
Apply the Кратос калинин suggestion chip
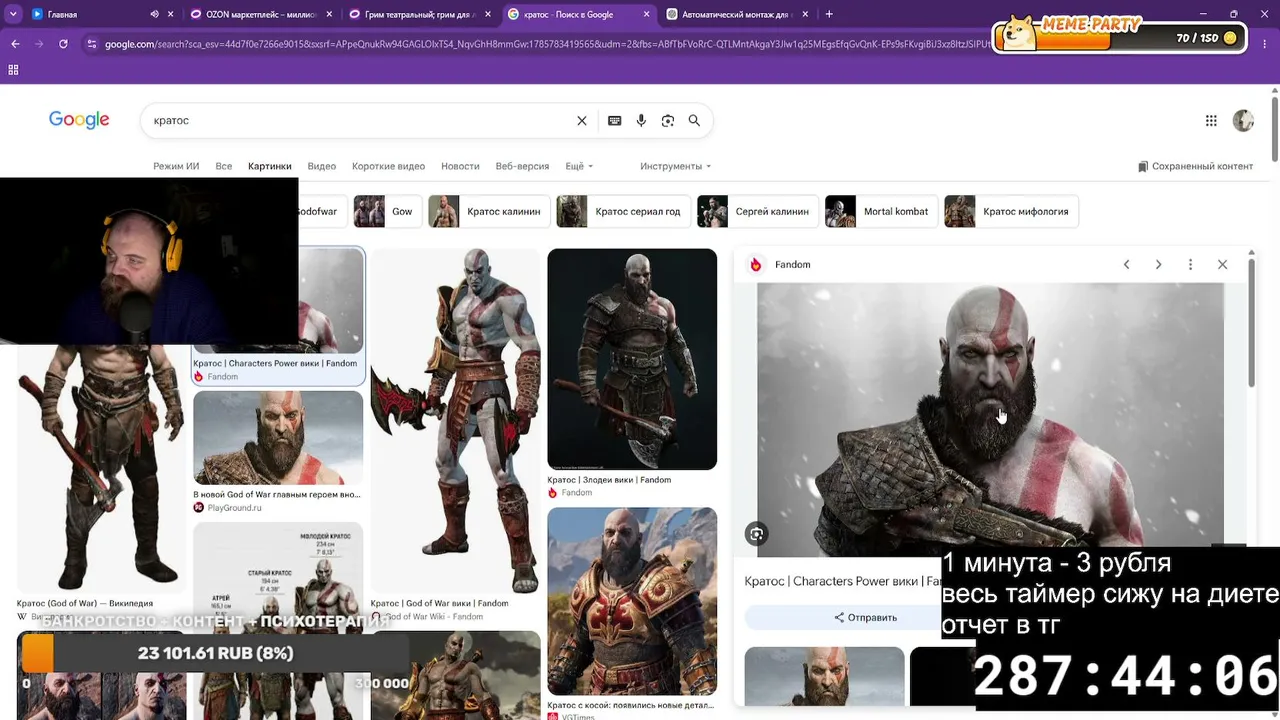coord(489,212)
